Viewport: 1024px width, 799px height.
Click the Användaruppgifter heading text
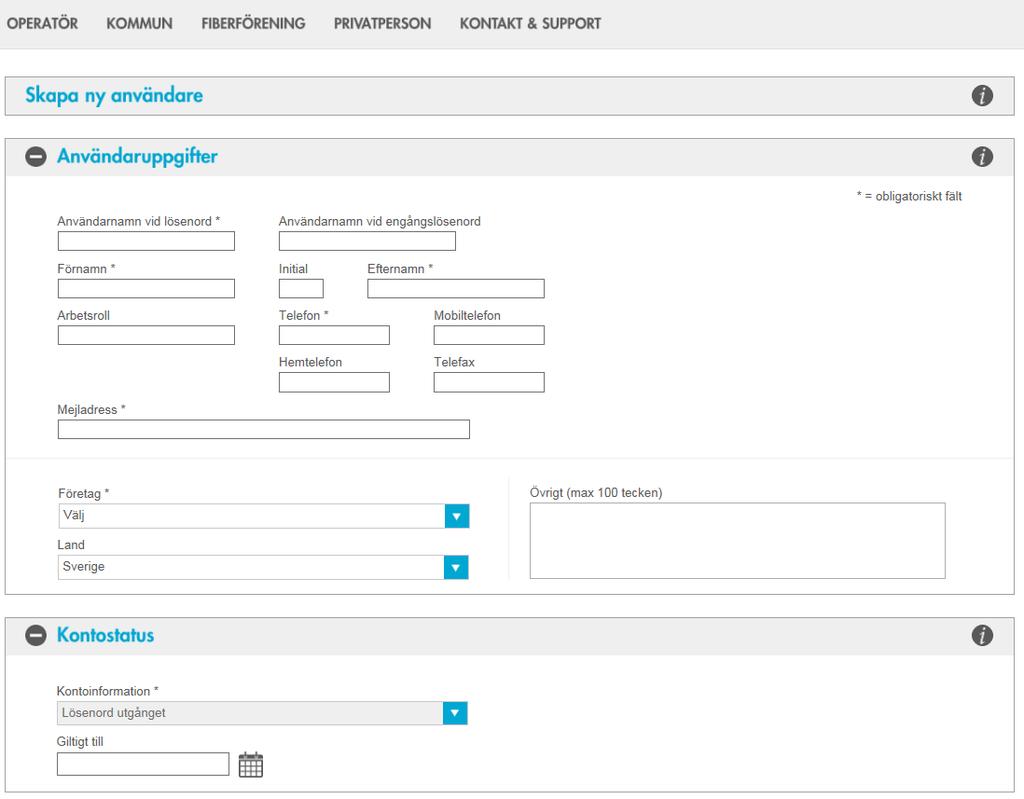pyautogui.click(x=137, y=157)
